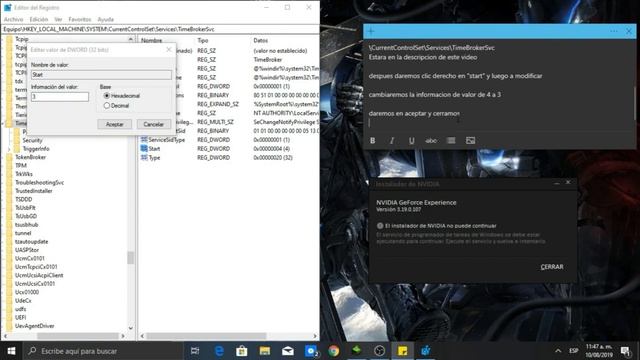Select the UASPStor registry key
This screenshot has height=360, width=640.
coord(27,250)
